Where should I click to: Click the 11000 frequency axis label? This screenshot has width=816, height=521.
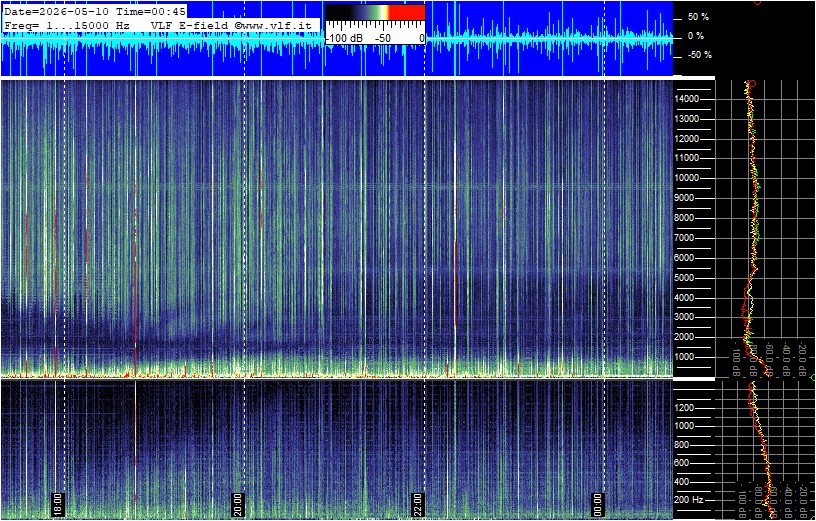(x=686, y=158)
